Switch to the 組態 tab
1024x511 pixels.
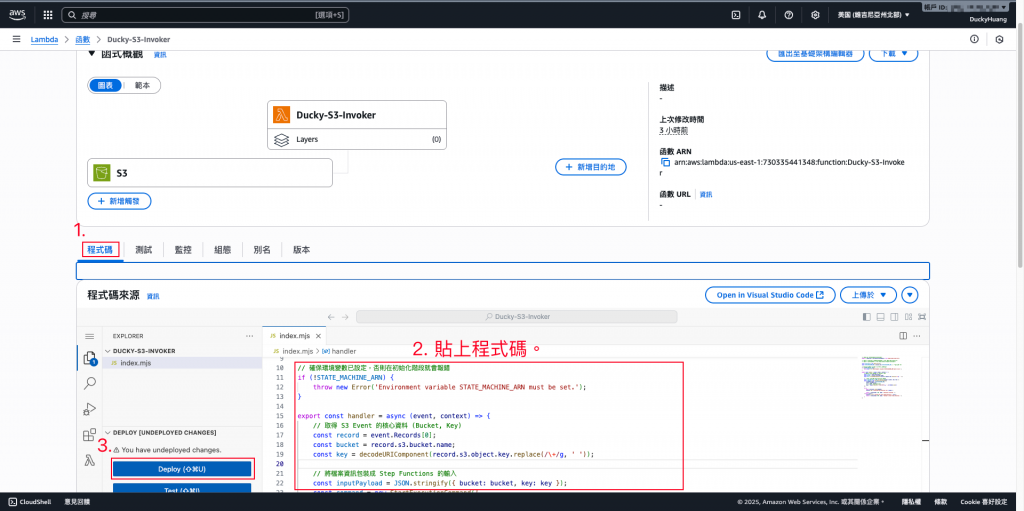click(x=222, y=250)
